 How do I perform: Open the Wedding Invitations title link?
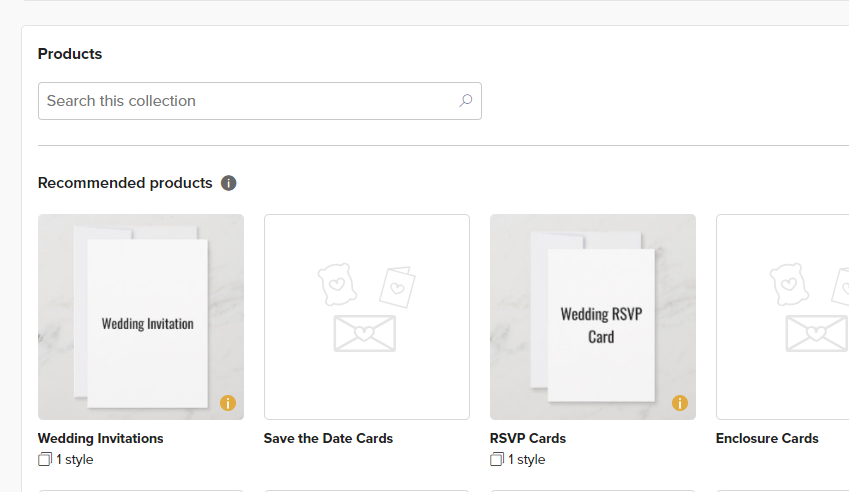pos(101,438)
